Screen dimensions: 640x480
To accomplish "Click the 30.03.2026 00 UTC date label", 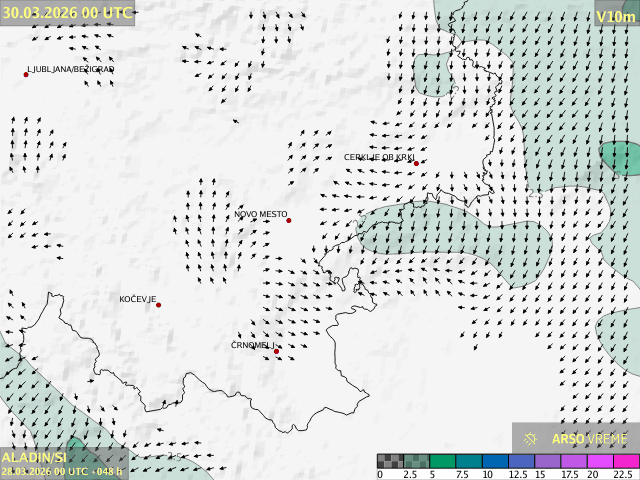I will tap(67, 13).
